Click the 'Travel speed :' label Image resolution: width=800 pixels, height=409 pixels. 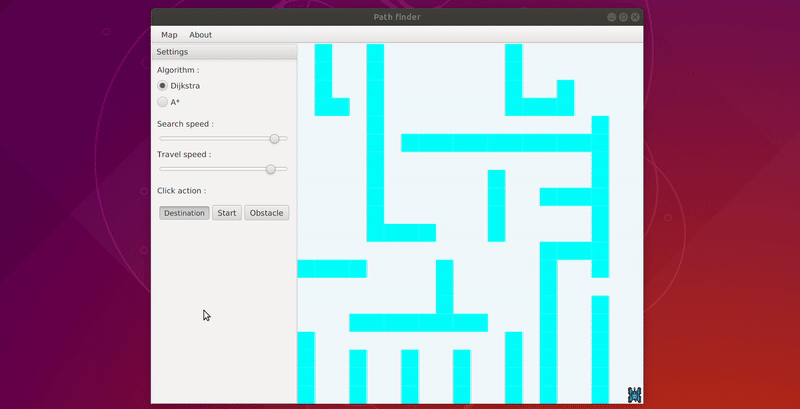(184, 155)
